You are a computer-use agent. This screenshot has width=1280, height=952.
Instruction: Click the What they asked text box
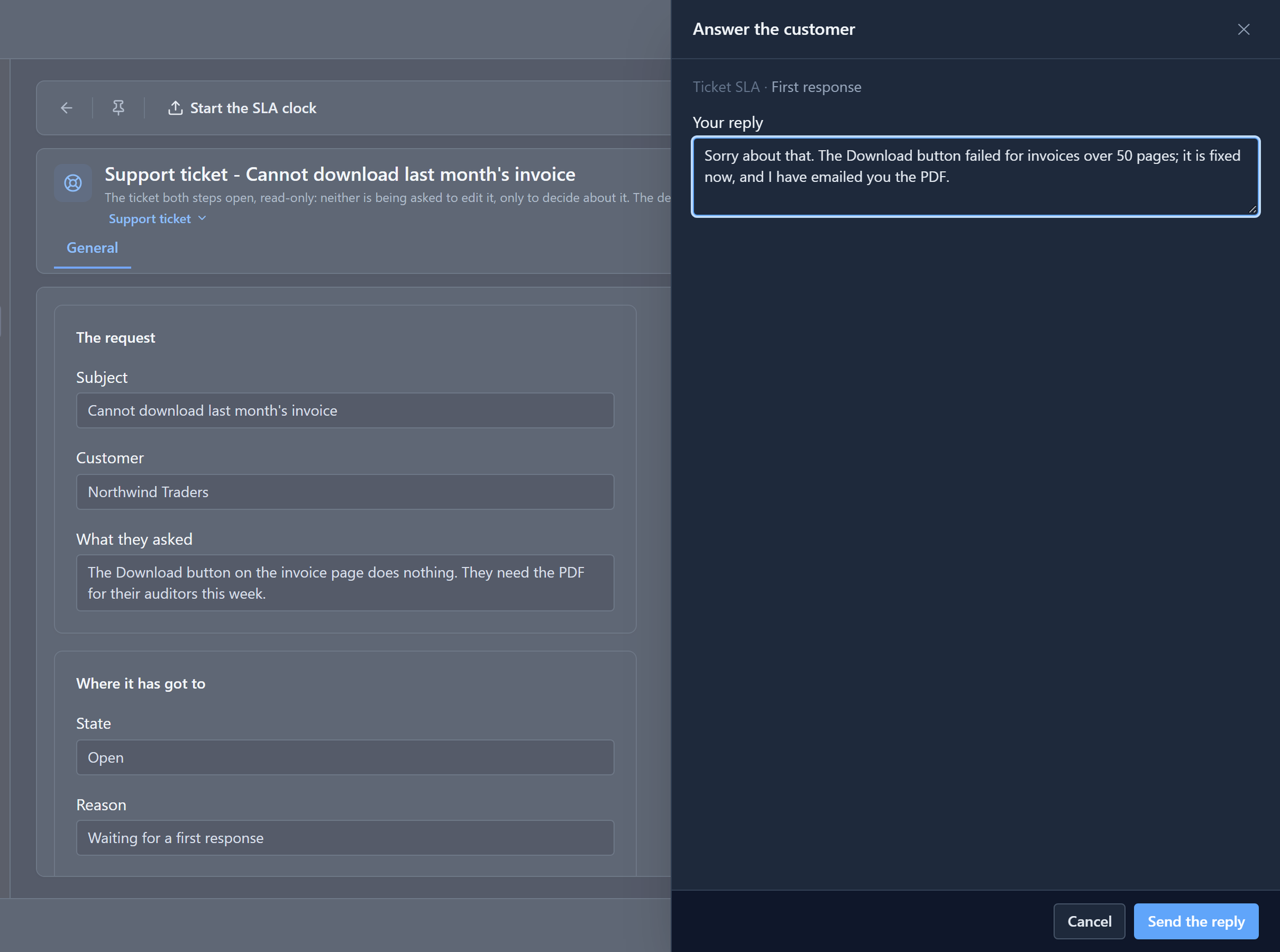345,582
